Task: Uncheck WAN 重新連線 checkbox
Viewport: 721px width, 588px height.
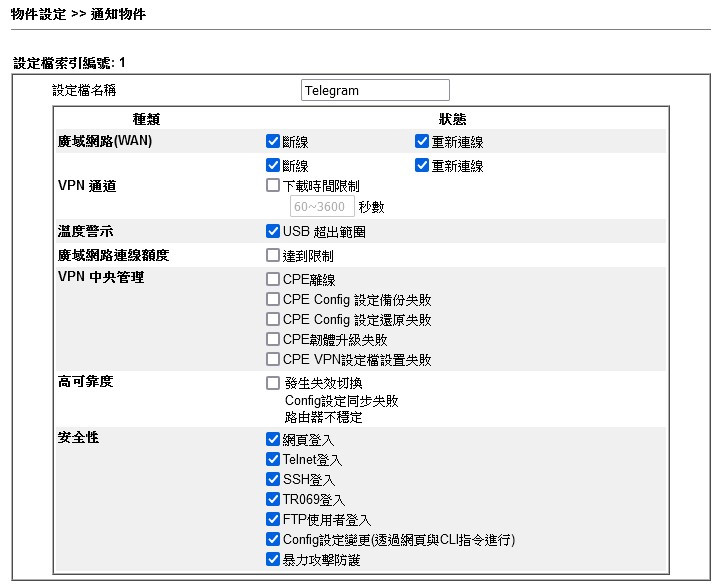Action: point(422,141)
